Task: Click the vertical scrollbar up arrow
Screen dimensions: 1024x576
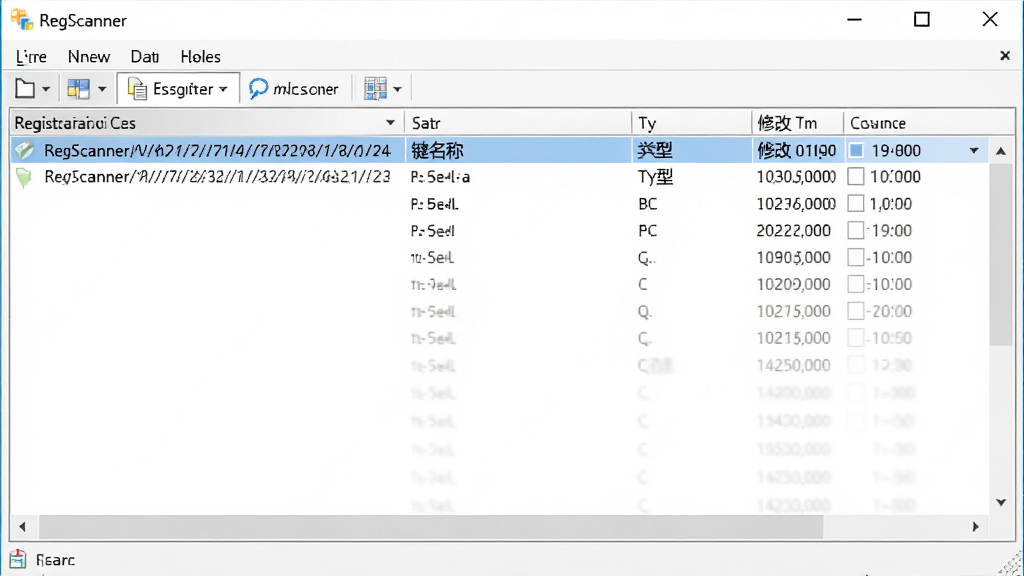Action: coord(1001,151)
